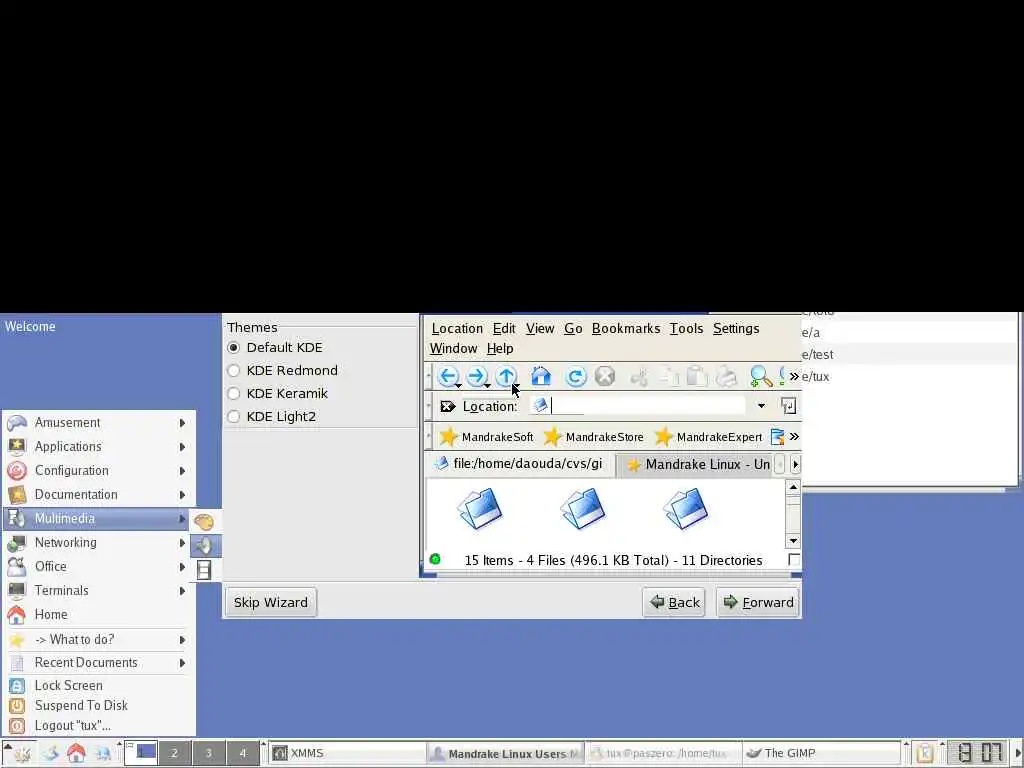Expand the Networking submenu
This screenshot has width=1024, height=768.
point(99,543)
